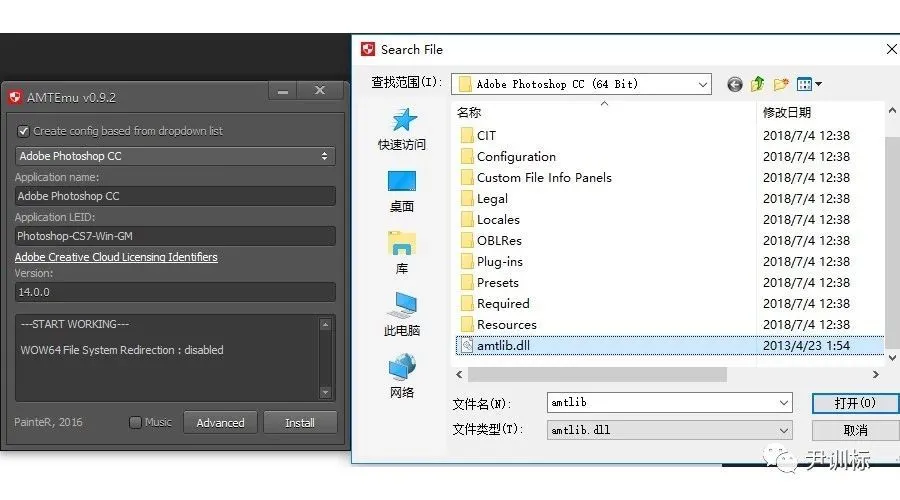Viewport: 900px width, 500px height.
Task: Select Libraries (库) in sidebar
Action: pyautogui.click(x=402, y=253)
